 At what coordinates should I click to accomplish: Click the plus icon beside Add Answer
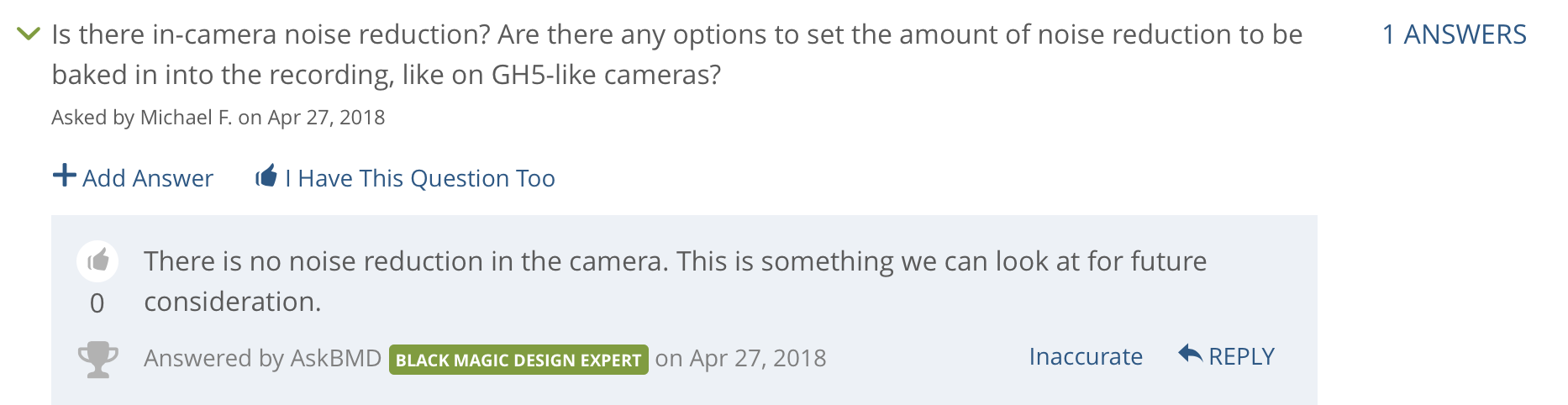pyautogui.click(x=64, y=176)
